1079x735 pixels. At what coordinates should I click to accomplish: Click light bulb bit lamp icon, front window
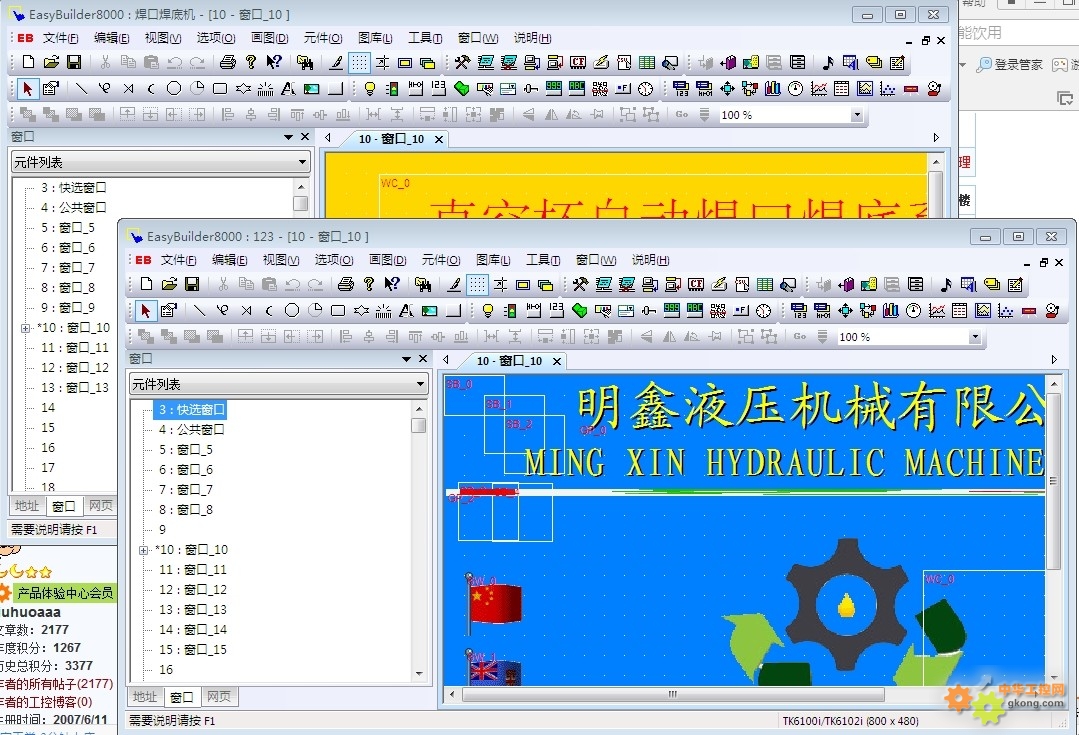[488, 310]
